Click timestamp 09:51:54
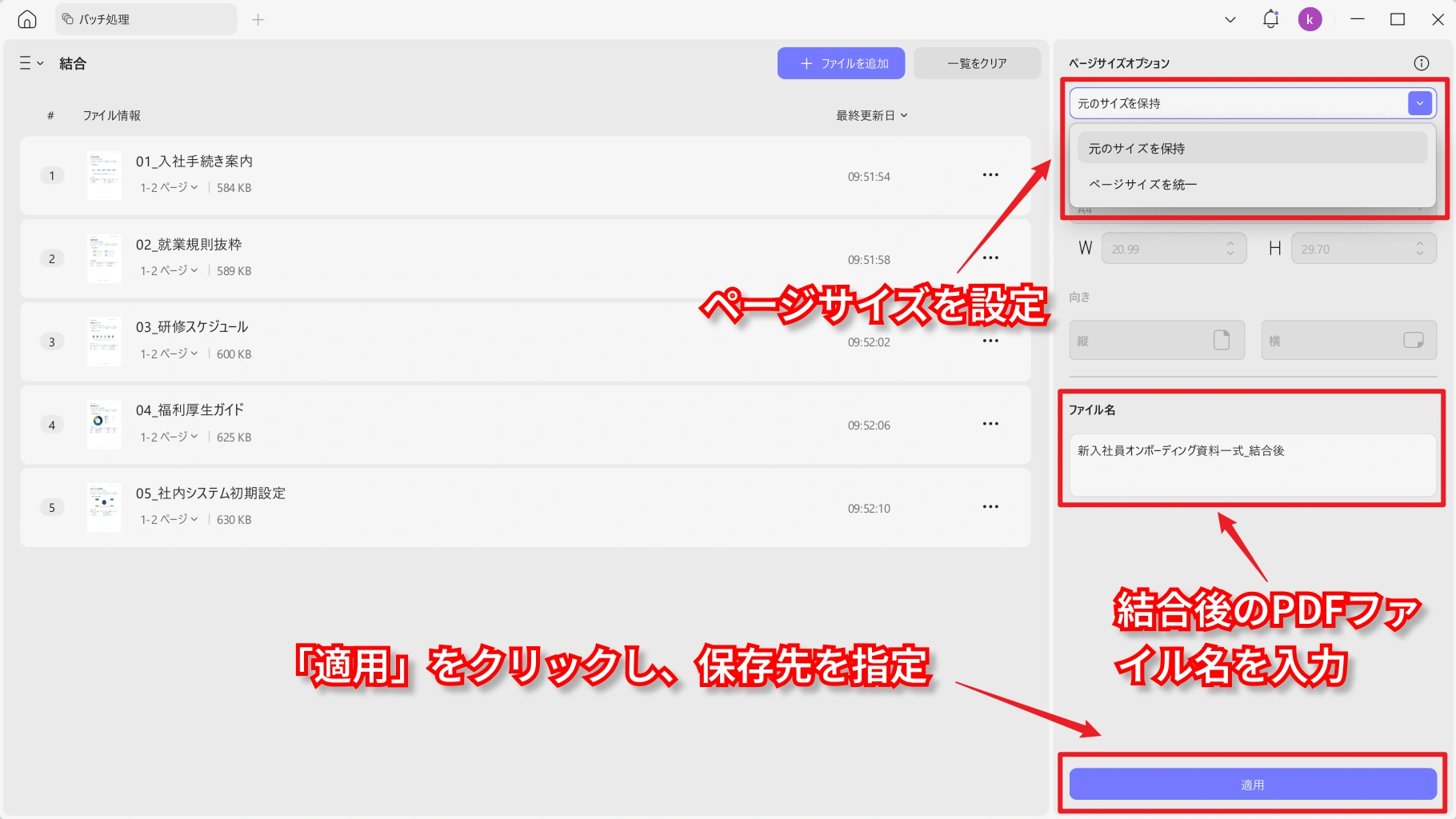 point(869,177)
